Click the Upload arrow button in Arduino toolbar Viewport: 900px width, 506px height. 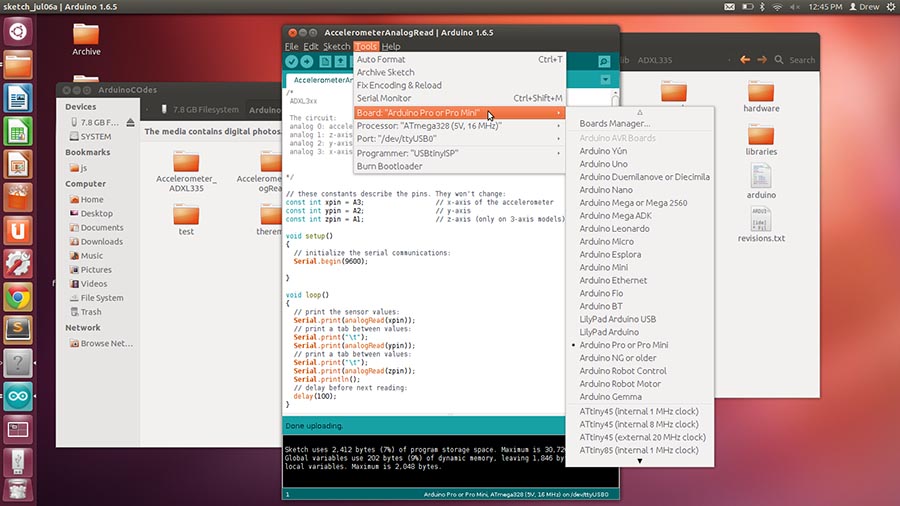(x=307, y=61)
